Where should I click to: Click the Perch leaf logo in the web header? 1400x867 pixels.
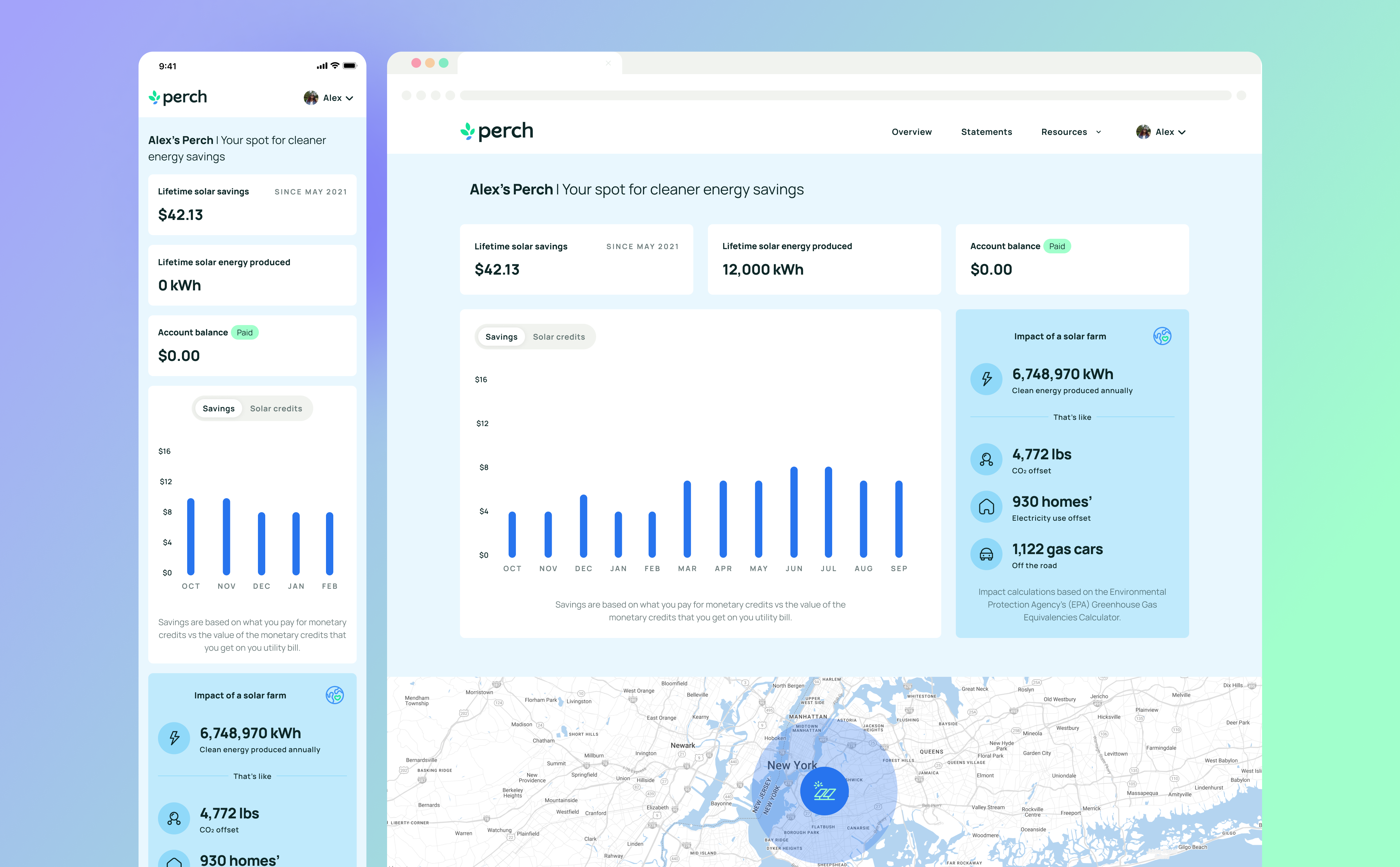pyautogui.click(x=467, y=131)
